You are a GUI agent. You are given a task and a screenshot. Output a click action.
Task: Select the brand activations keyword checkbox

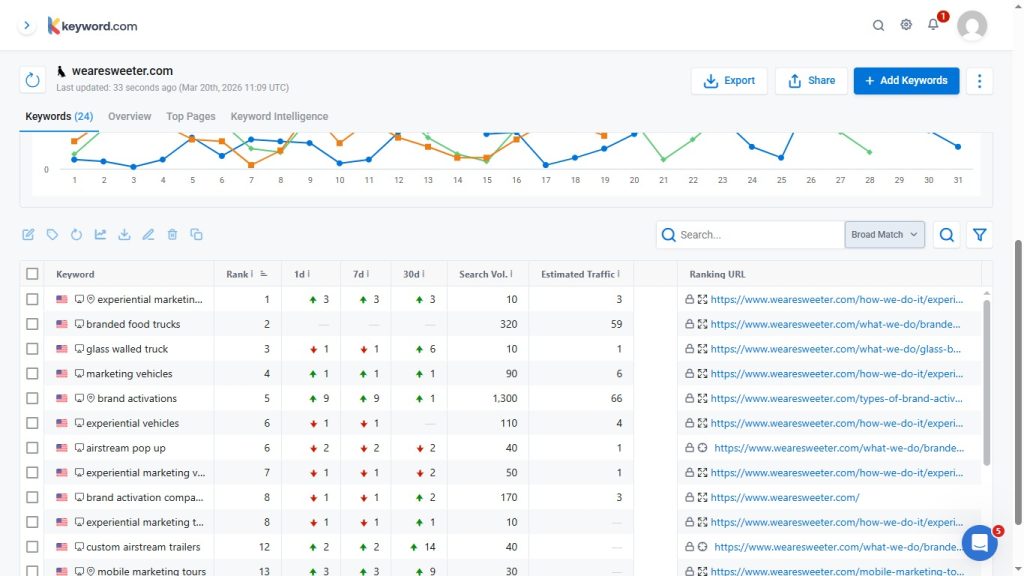click(32, 398)
